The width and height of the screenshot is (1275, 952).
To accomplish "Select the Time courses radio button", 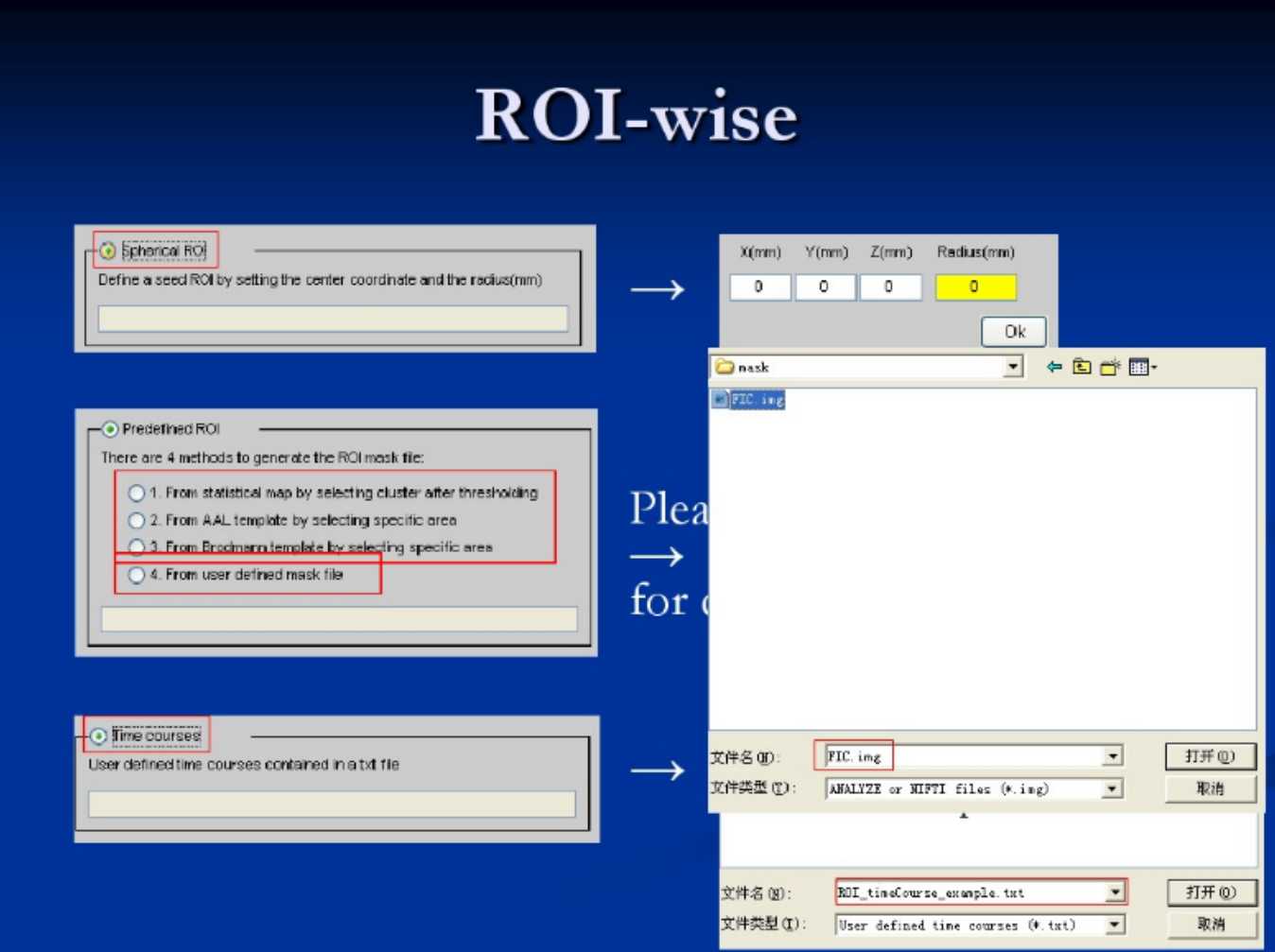I will [98, 736].
